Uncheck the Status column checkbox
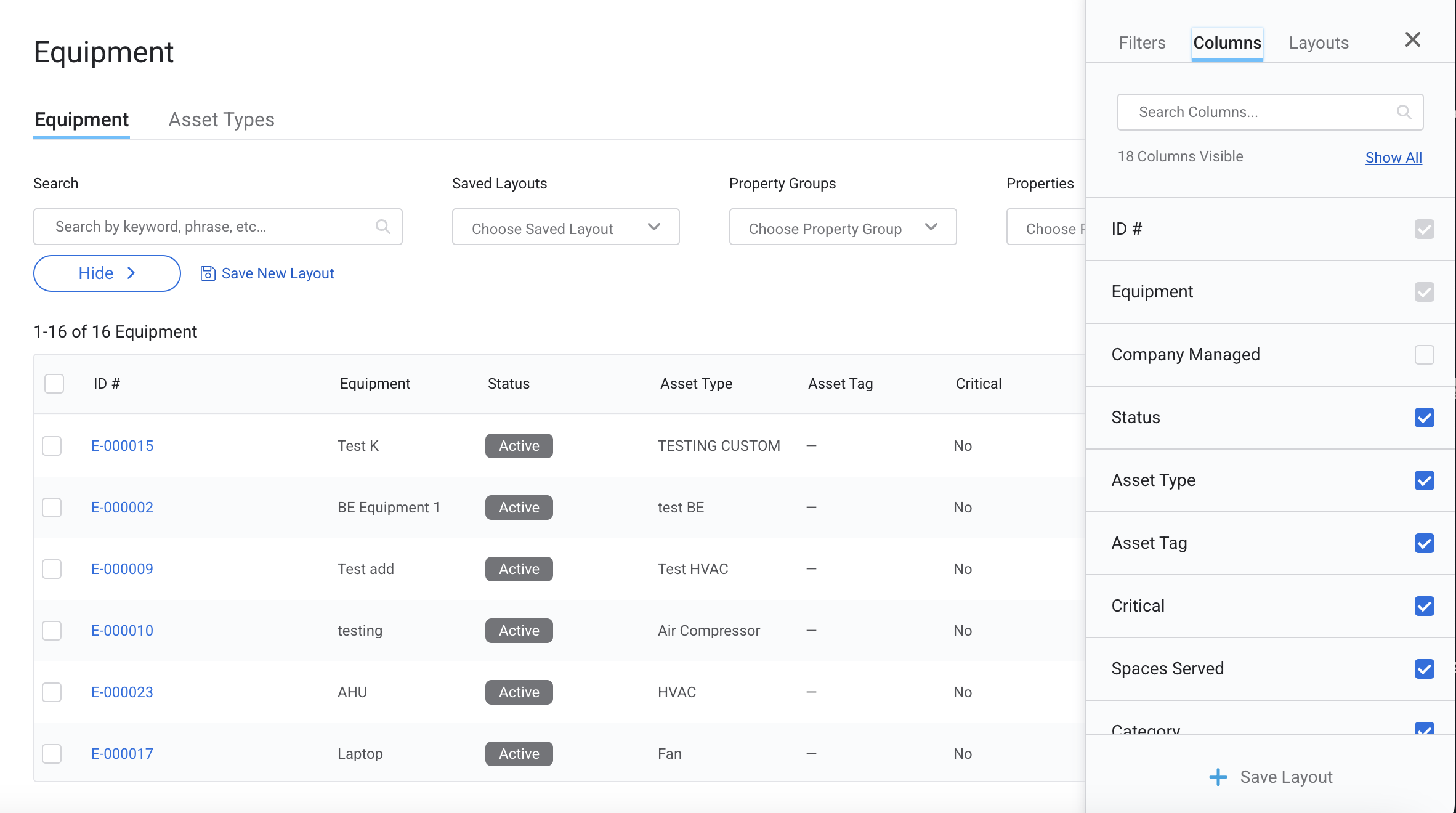 [x=1424, y=418]
